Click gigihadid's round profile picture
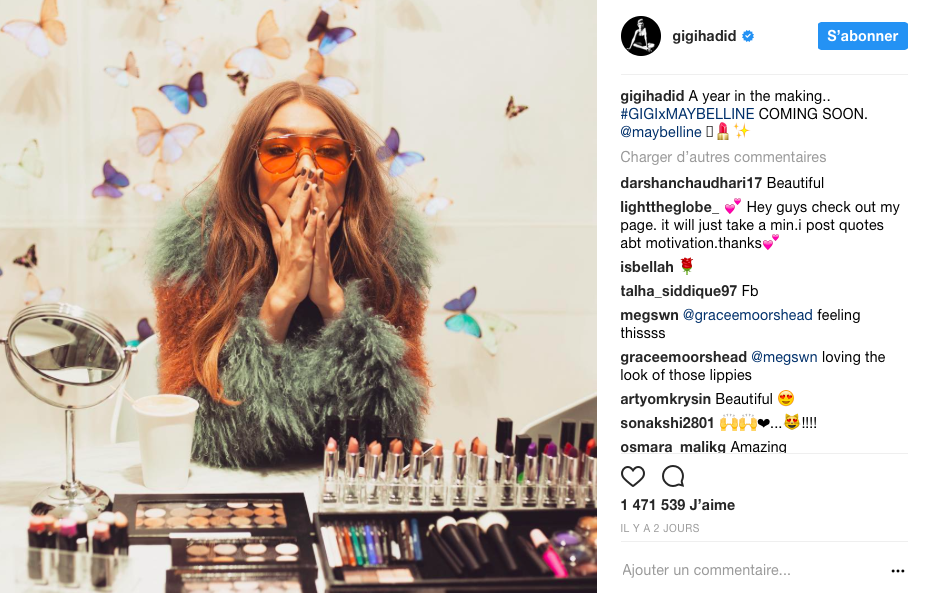The height and width of the screenshot is (593, 930). [641, 36]
